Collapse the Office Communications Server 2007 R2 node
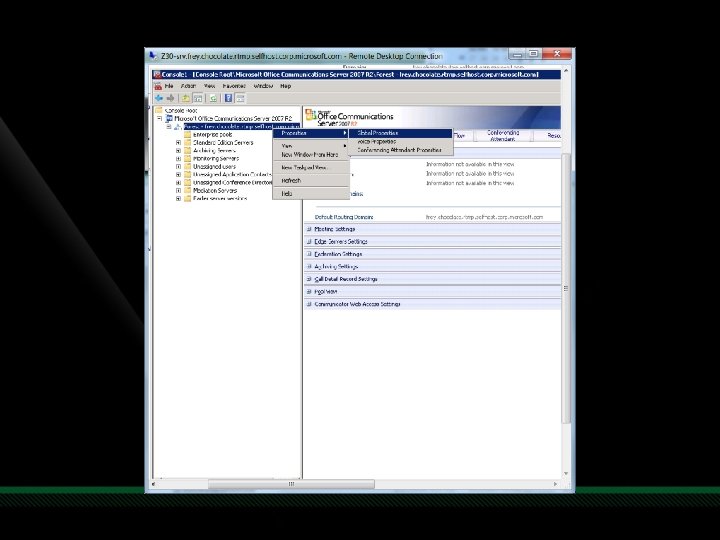 (x=160, y=118)
